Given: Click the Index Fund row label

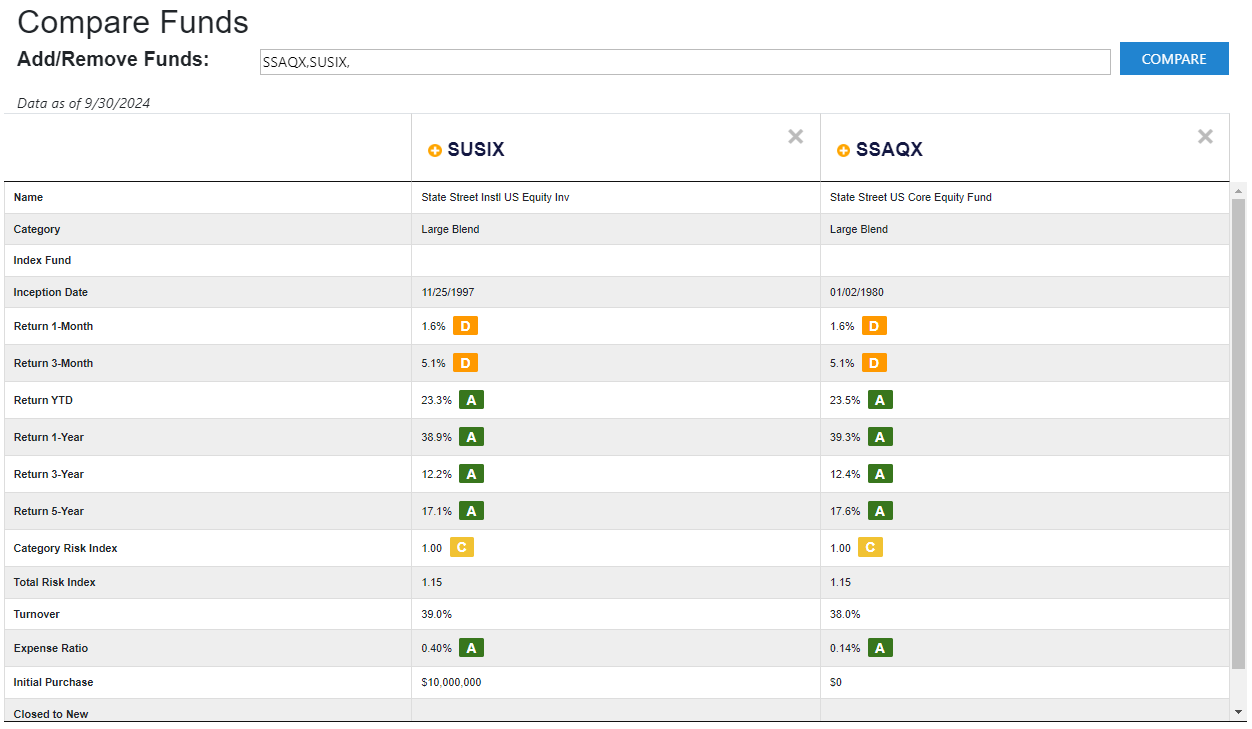Looking at the screenshot, I should pyautogui.click(x=42, y=261).
